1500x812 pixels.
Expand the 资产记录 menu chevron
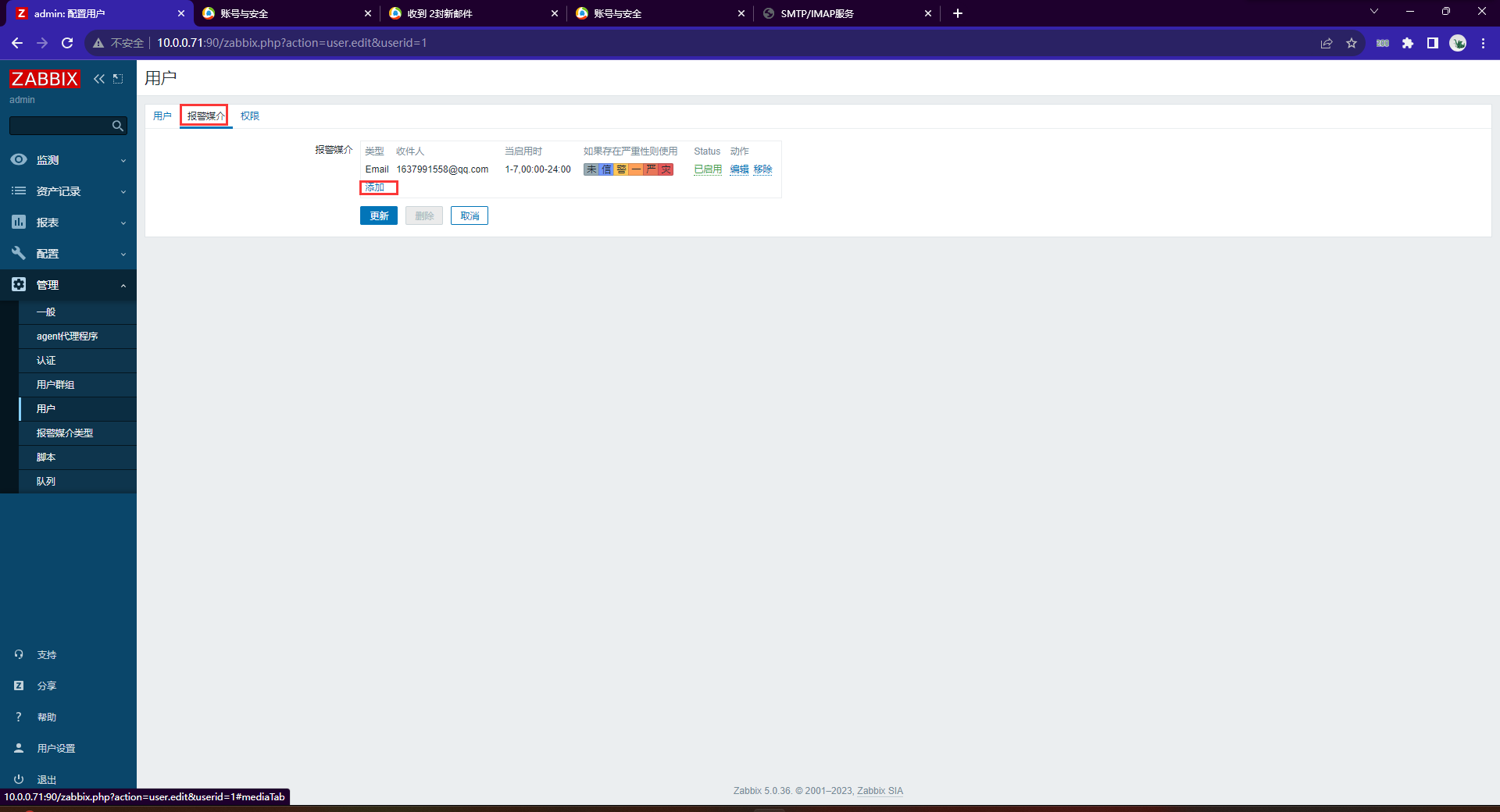tap(123, 192)
